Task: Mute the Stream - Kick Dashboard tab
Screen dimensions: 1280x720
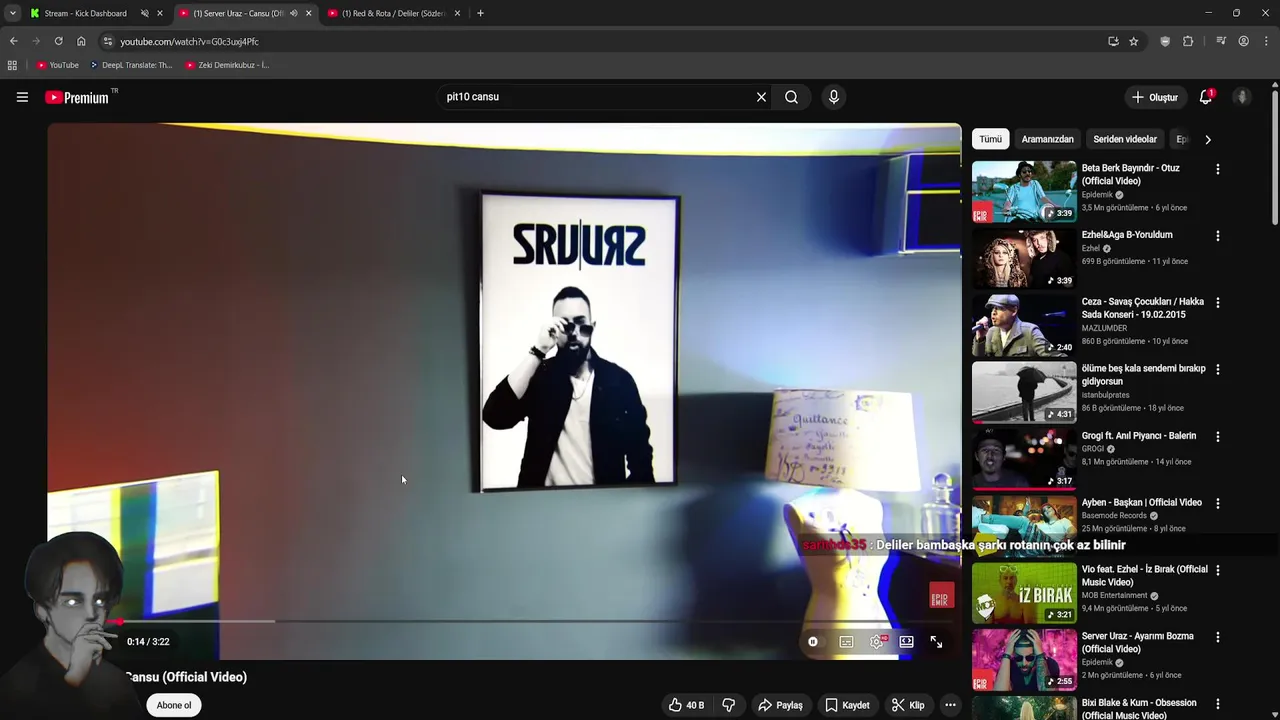Action: (144, 13)
